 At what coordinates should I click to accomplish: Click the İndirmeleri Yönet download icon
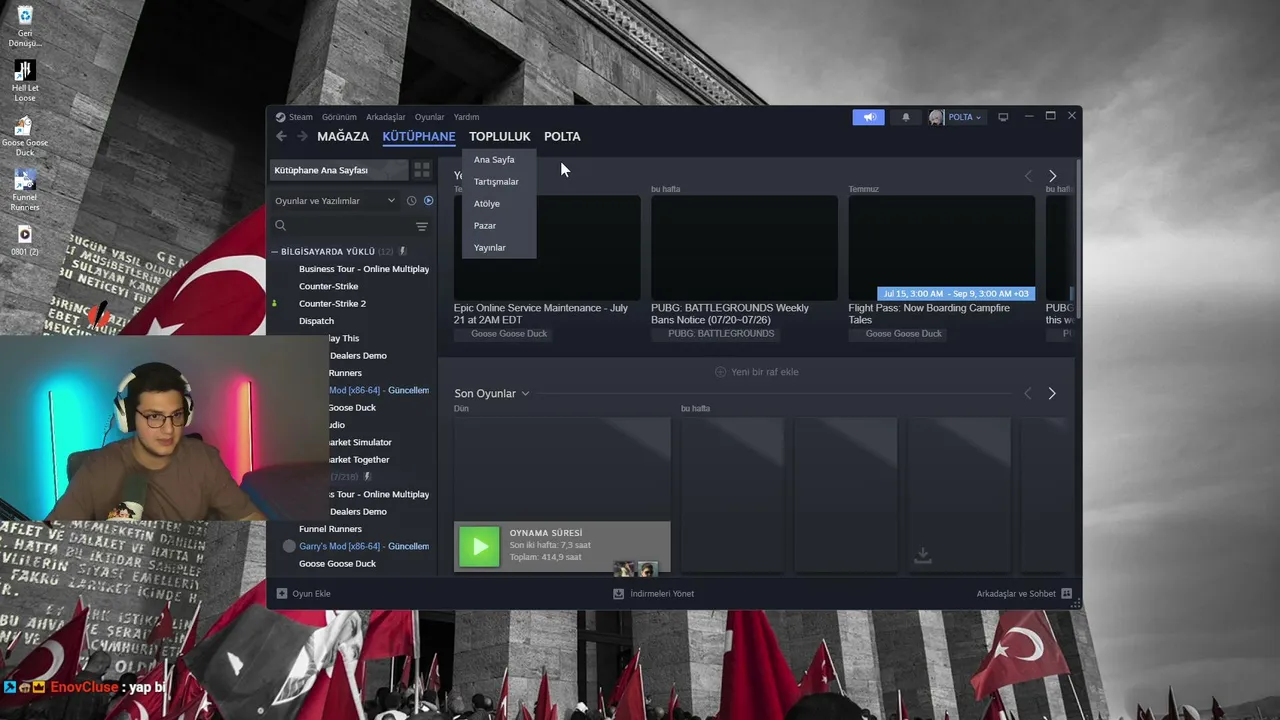[619, 594]
